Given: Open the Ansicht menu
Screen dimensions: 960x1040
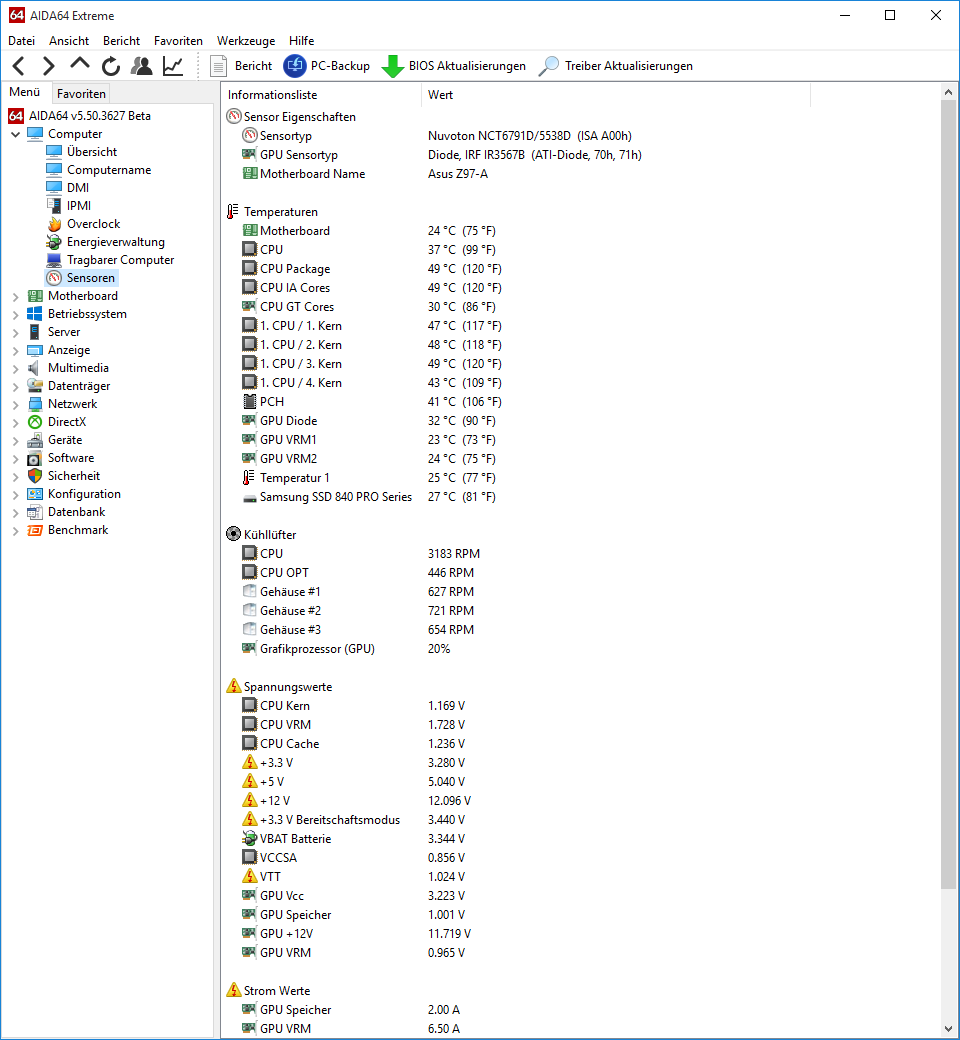Looking at the screenshot, I should [68, 40].
